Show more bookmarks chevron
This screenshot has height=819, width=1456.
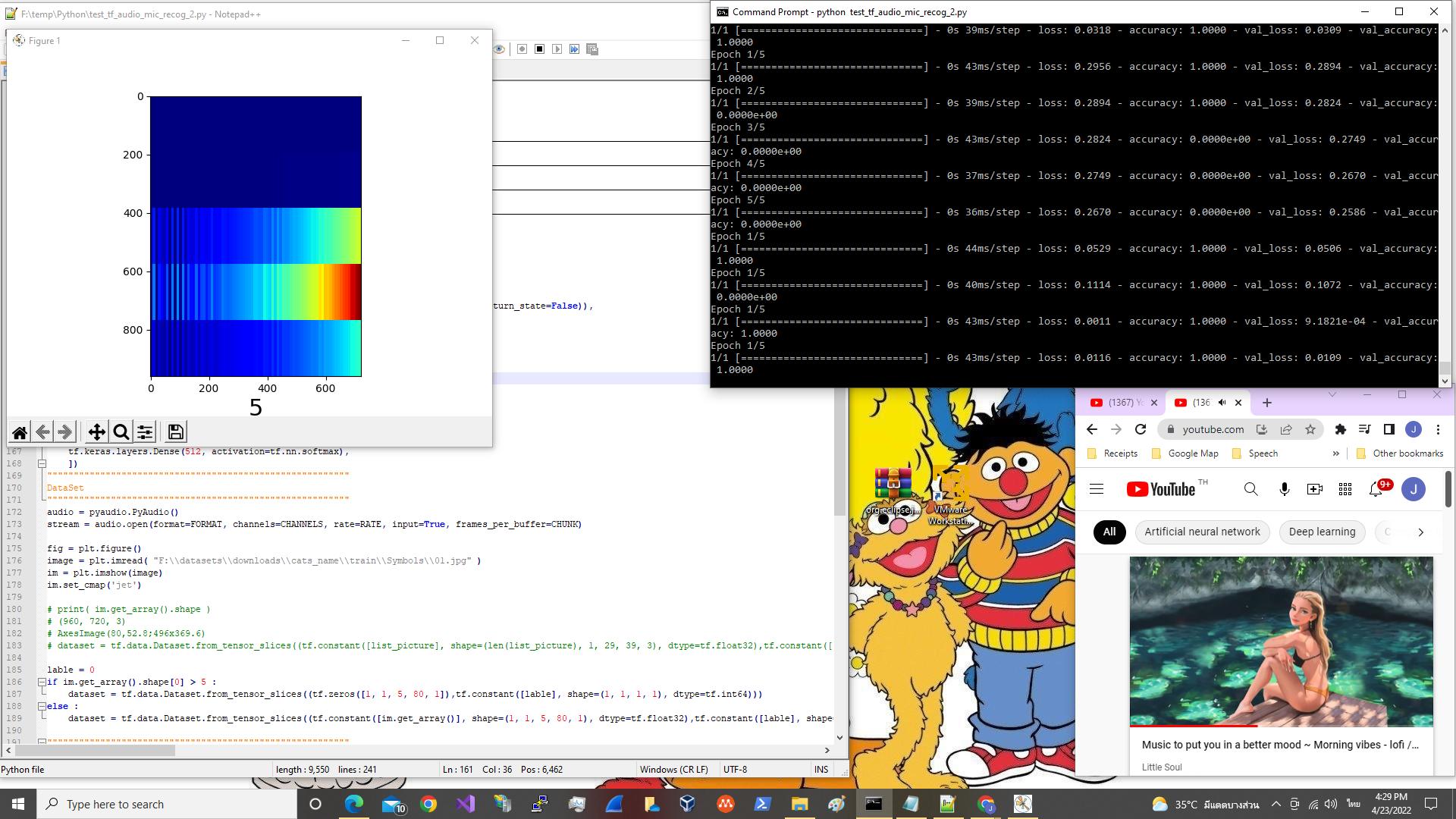[1335, 453]
